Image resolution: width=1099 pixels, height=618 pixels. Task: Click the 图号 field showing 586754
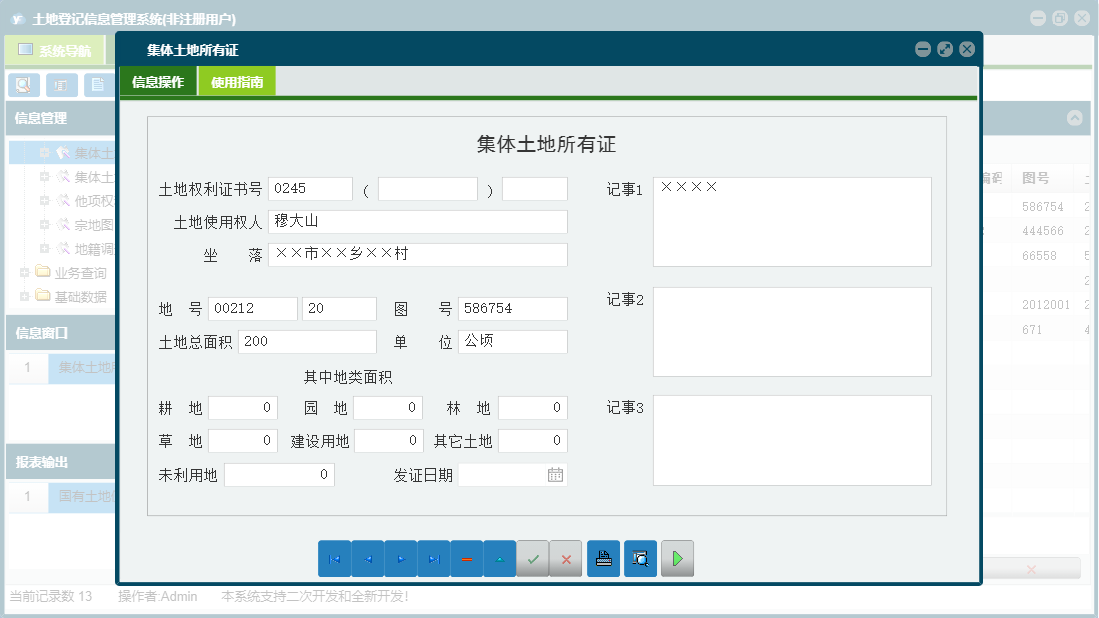513,308
